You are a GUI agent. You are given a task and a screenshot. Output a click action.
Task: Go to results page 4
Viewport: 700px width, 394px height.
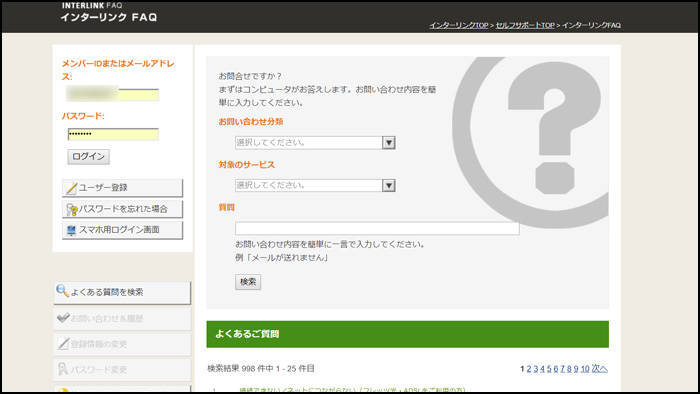tap(542, 369)
